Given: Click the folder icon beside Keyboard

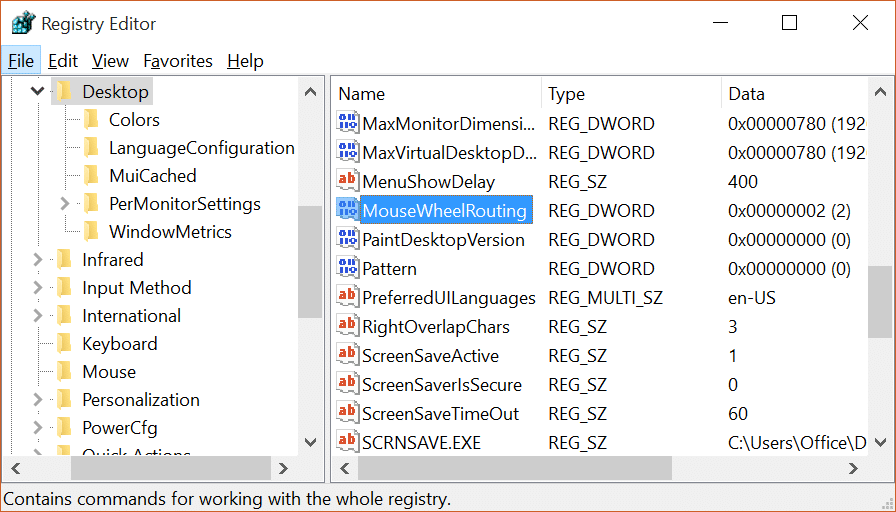Looking at the screenshot, I should point(65,344).
